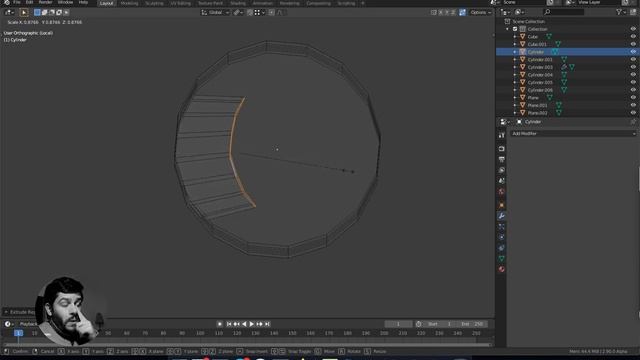This screenshot has width=640, height=360.
Task: Click the outliner search field
Action: [x=564, y=12]
